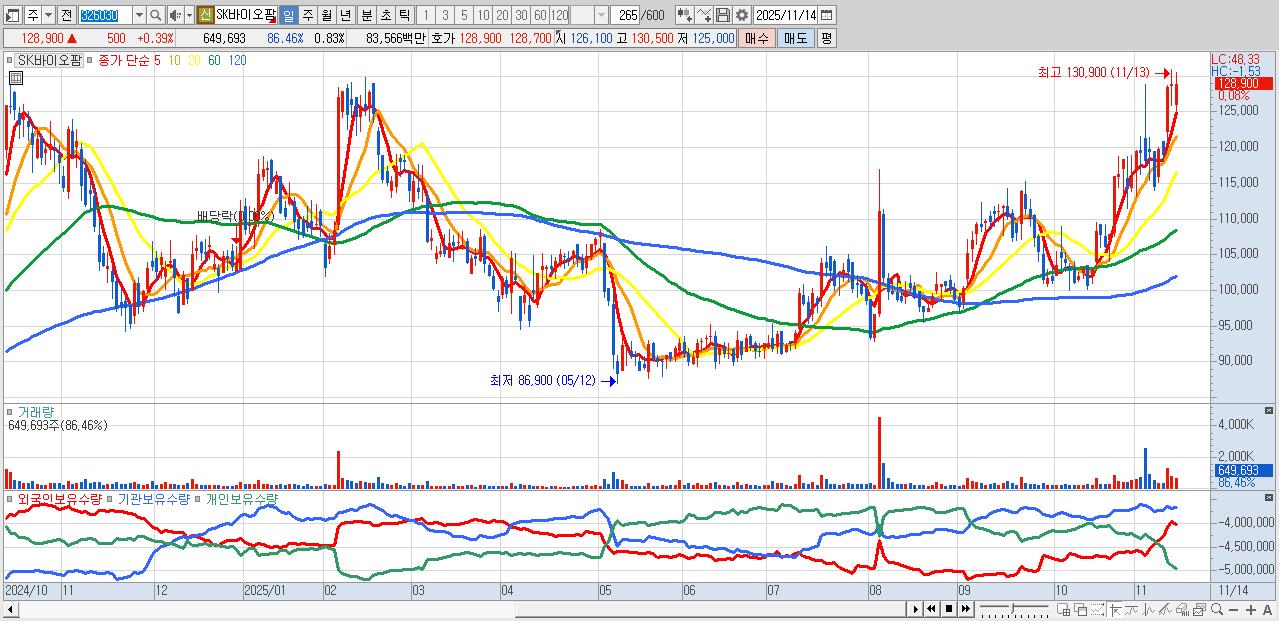Select the 10 interval button

482,15
